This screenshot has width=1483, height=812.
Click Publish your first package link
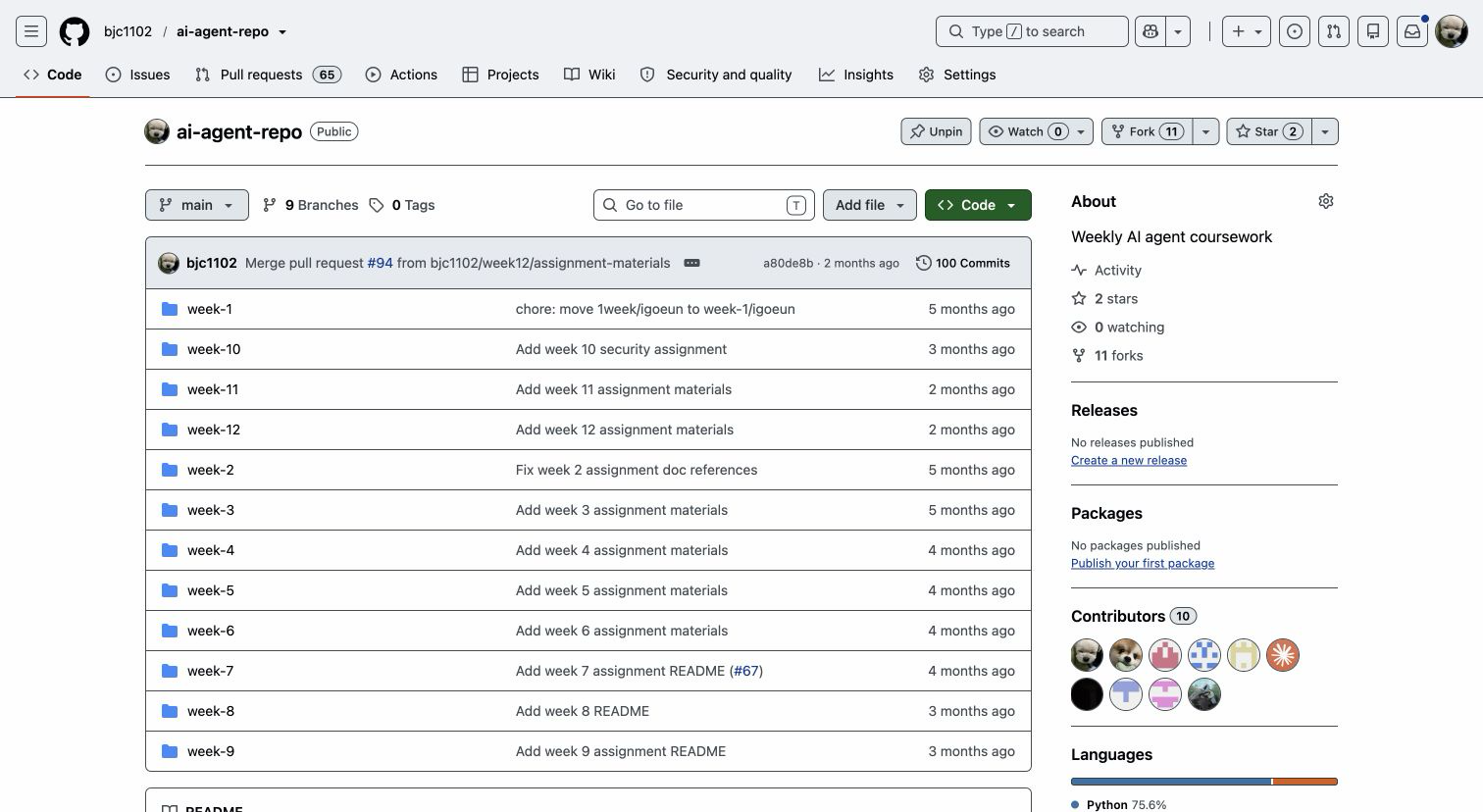(1143, 563)
